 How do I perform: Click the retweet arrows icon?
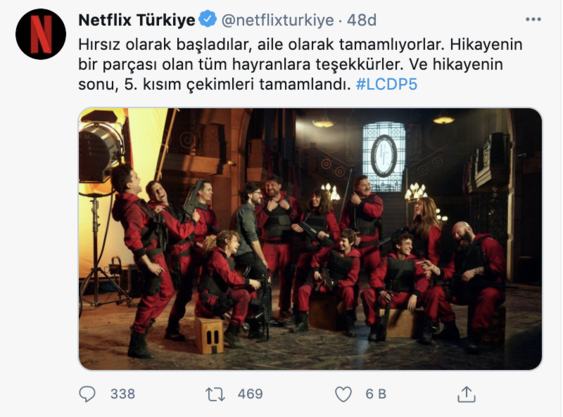coord(215,394)
